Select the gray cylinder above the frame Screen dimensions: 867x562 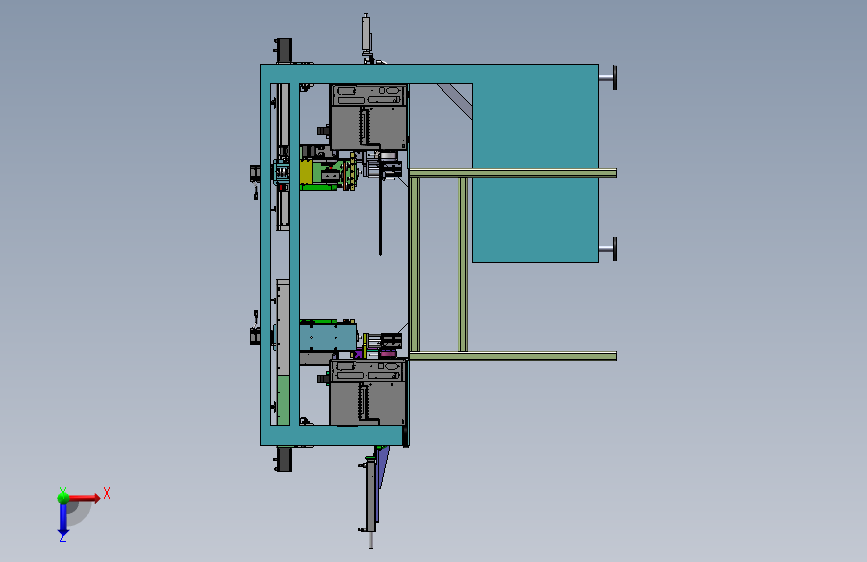pos(366,34)
